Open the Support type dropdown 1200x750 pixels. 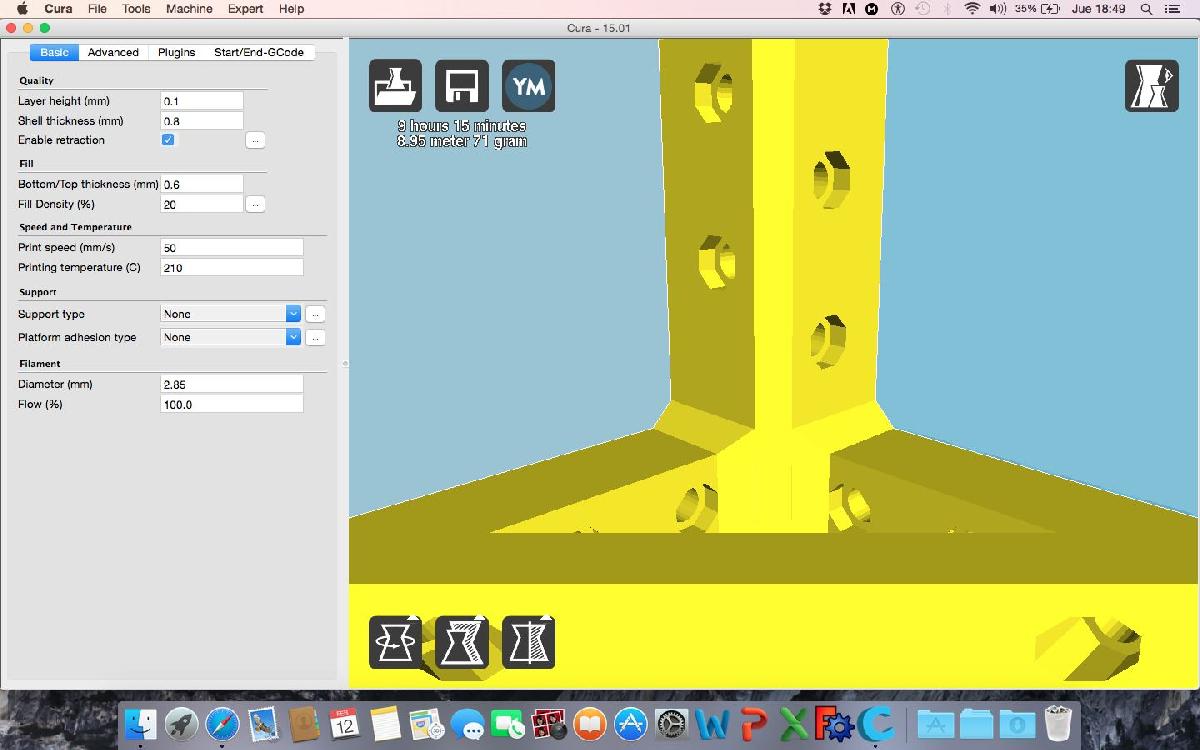point(231,314)
